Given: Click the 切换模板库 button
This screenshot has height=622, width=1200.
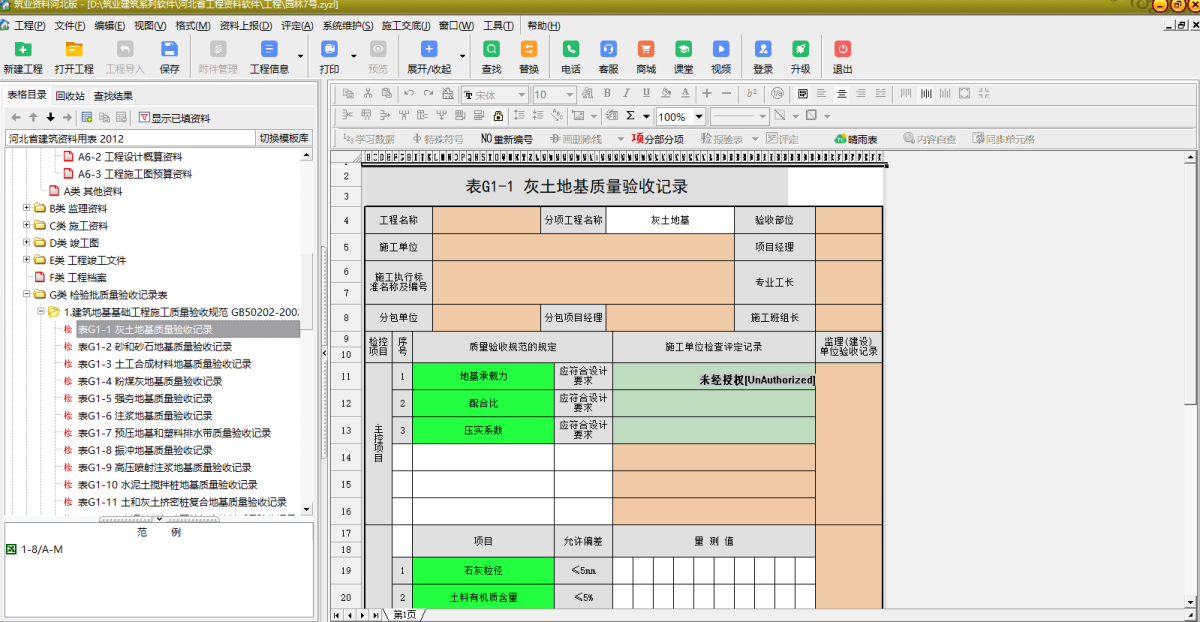Looking at the screenshot, I should click(x=284, y=138).
